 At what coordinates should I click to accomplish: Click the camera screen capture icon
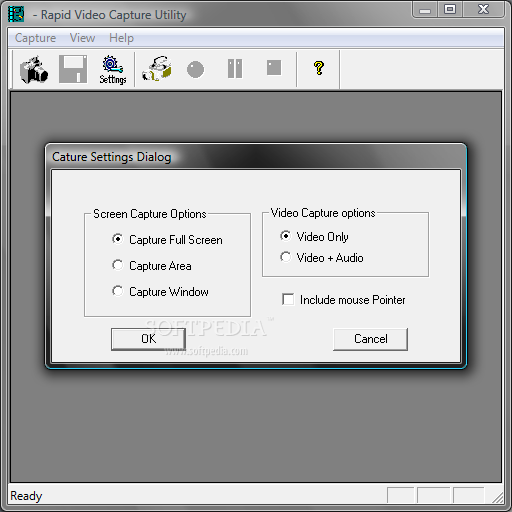(x=34, y=69)
